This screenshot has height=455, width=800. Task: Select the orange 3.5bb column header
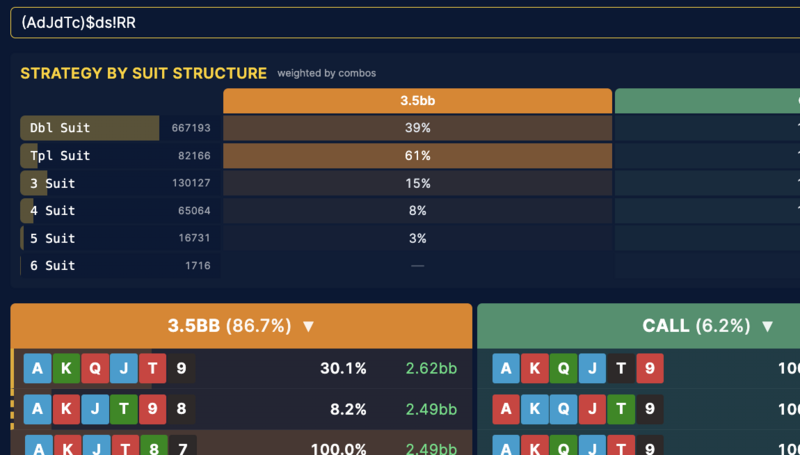click(417, 100)
